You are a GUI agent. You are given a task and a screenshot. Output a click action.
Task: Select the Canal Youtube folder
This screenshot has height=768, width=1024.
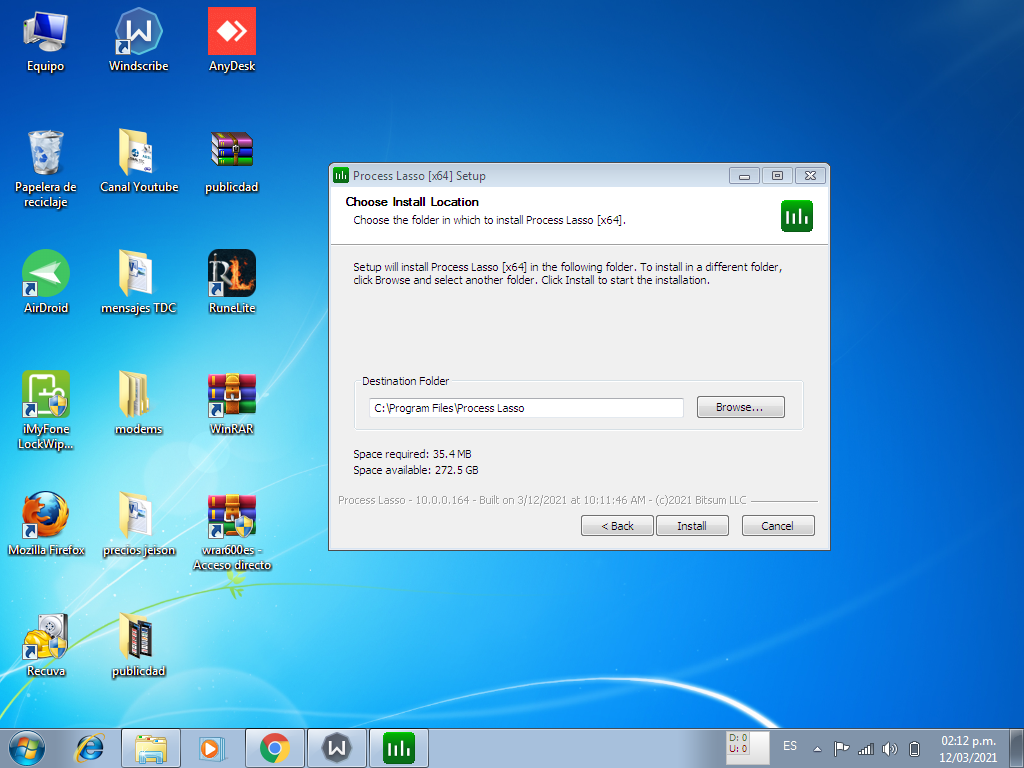click(138, 161)
